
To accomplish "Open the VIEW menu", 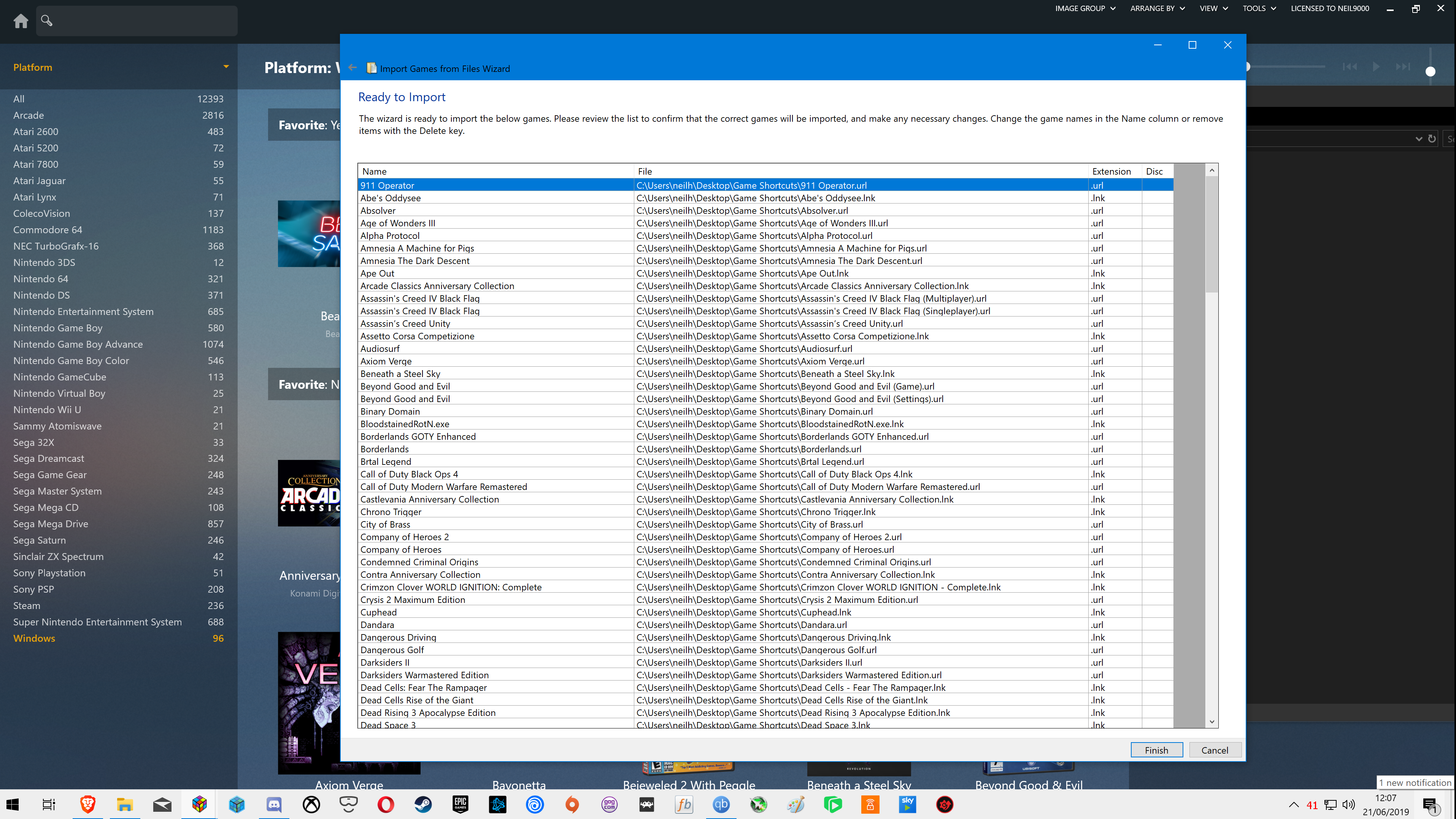I will (x=1213, y=8).
